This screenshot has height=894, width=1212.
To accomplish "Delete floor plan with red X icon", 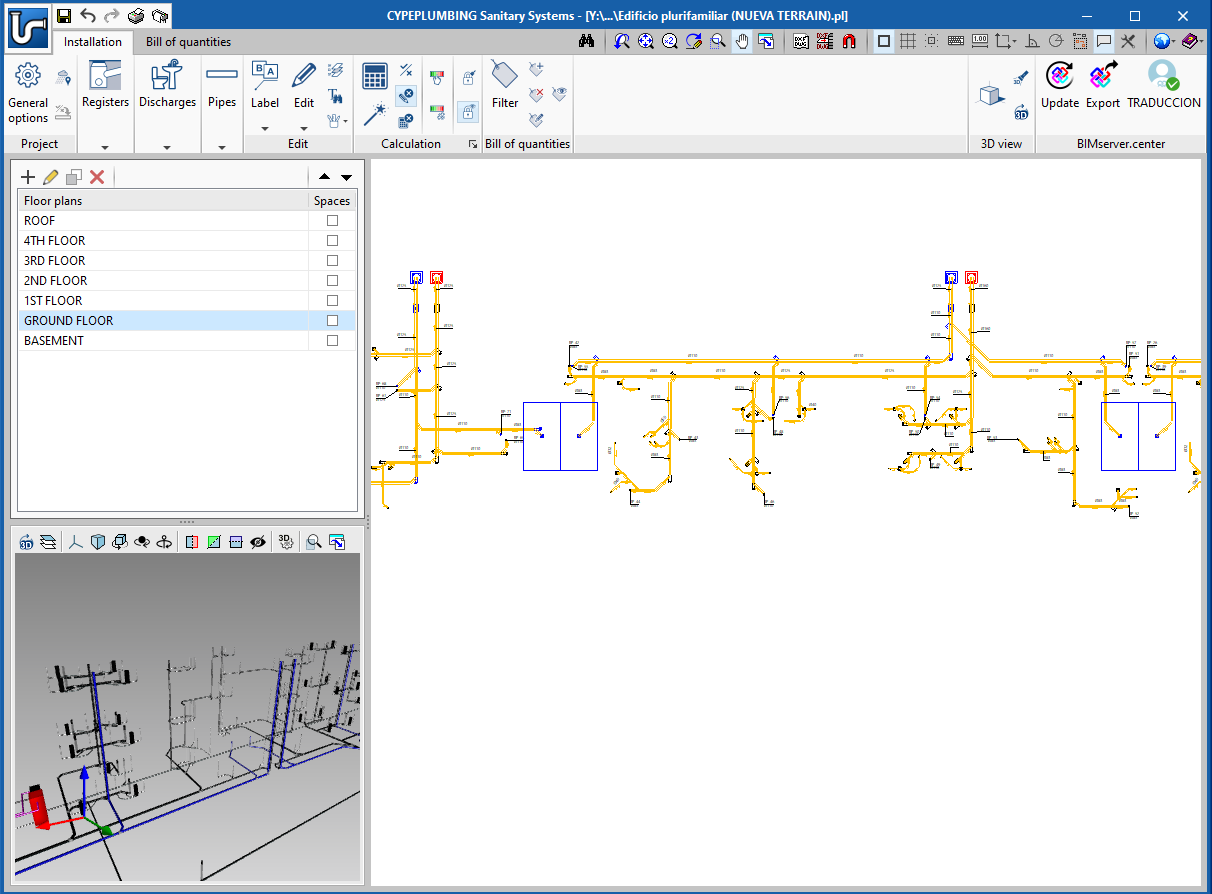I will coord(97,177).
